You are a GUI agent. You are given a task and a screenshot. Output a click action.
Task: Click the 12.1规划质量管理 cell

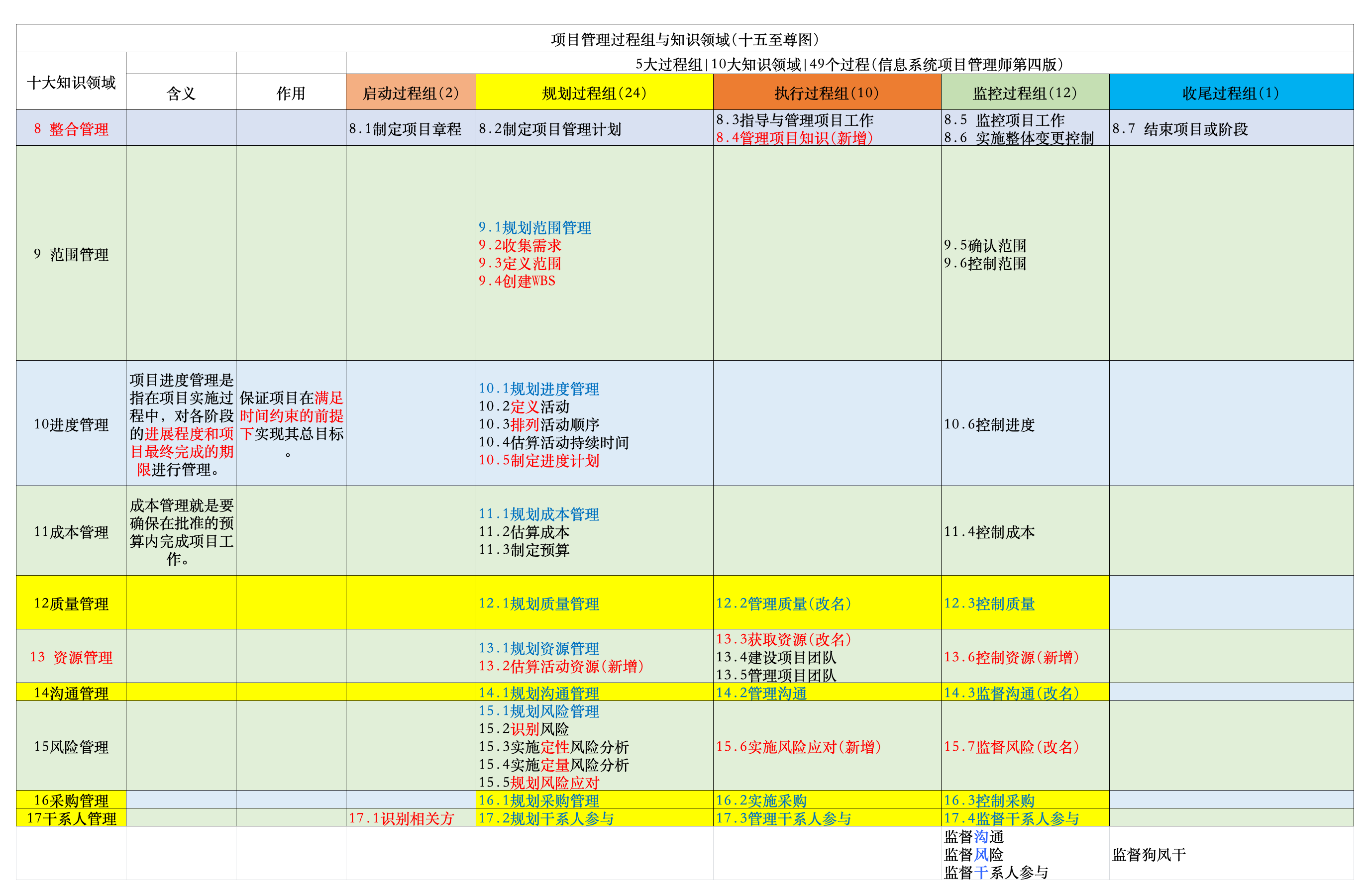pyautogui.click(x=594, y=602)
